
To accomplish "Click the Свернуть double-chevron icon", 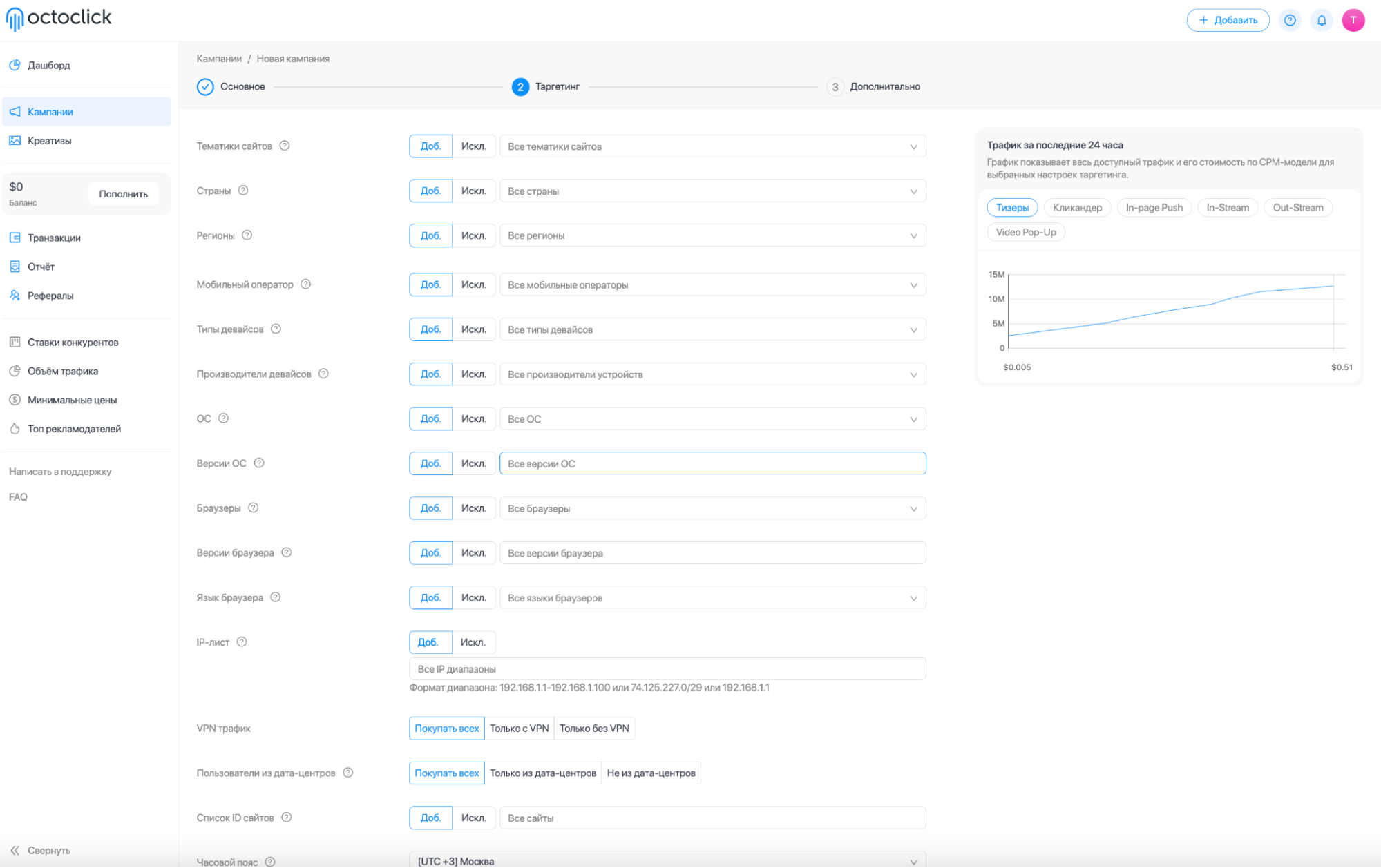I will [x=15, y=851].
